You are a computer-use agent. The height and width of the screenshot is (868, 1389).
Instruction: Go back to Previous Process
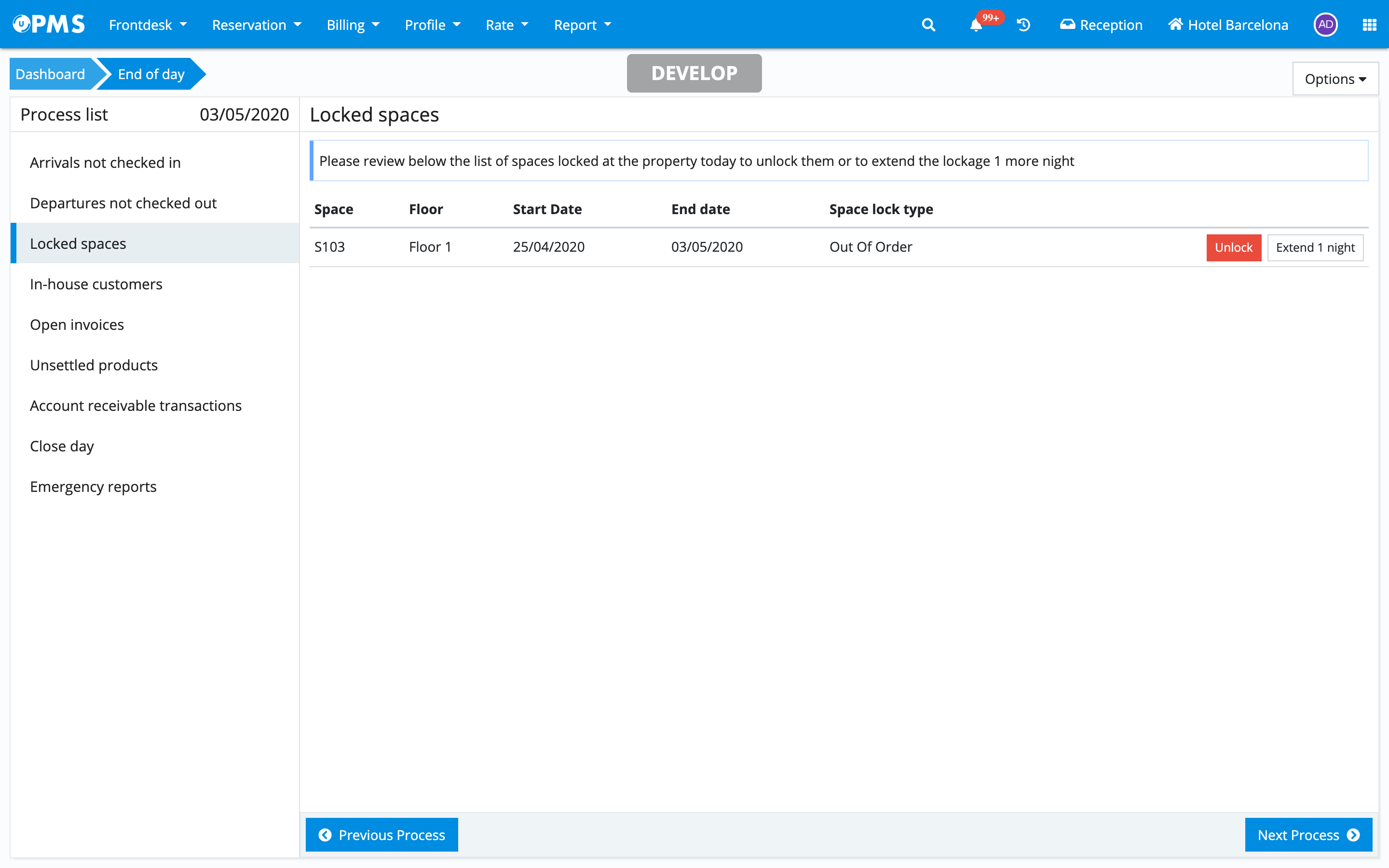[x=381, y=835]
